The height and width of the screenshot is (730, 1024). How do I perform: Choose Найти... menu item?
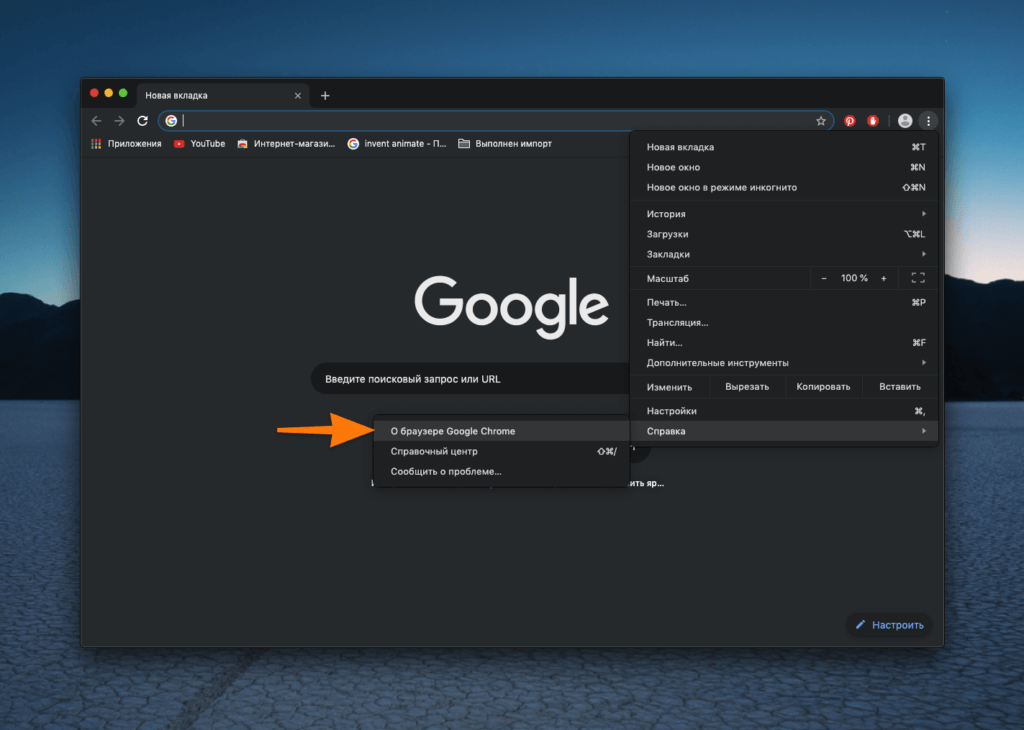784,343
